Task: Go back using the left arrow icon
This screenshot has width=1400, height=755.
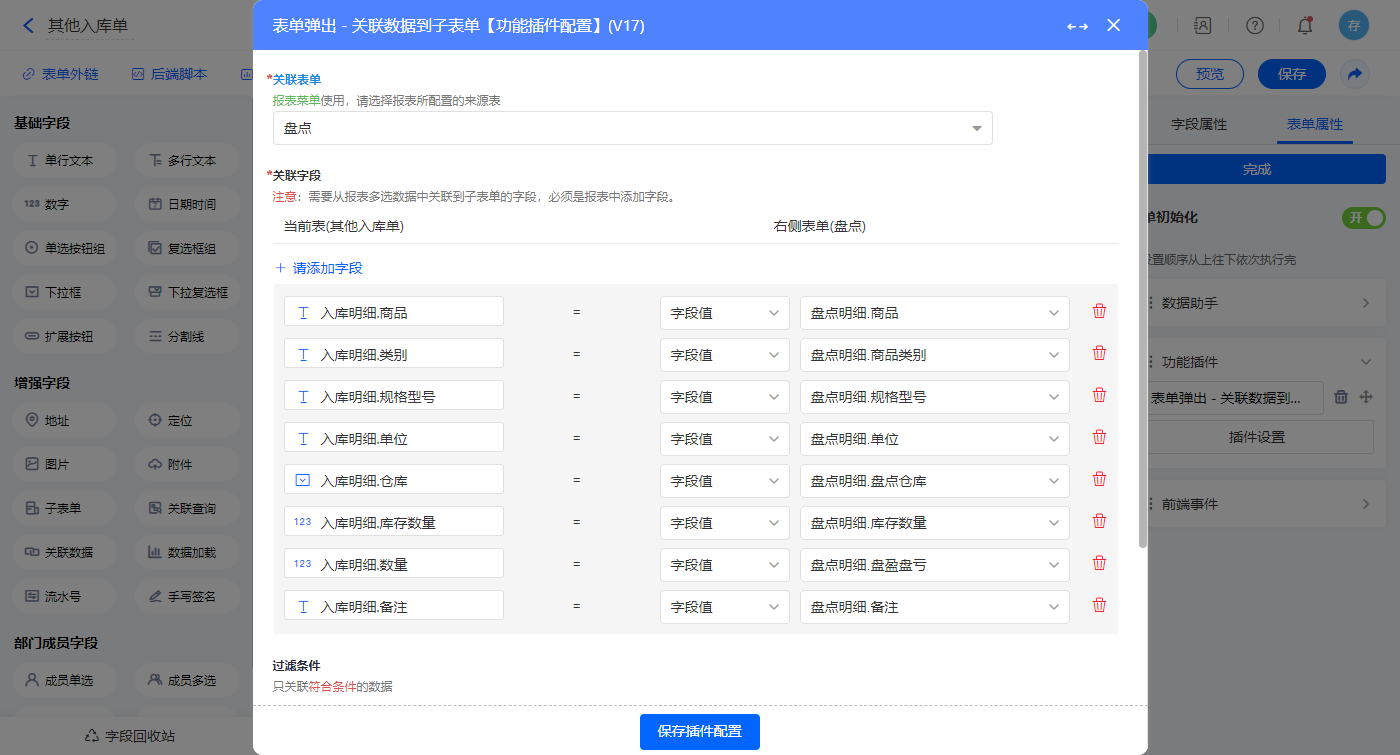Action: coord(28,26)
